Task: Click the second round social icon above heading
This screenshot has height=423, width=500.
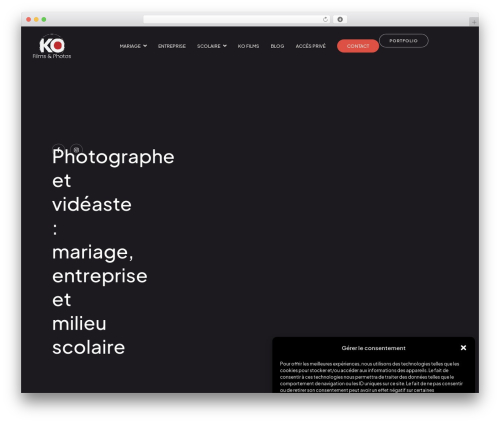Action: tap(76, 149)
